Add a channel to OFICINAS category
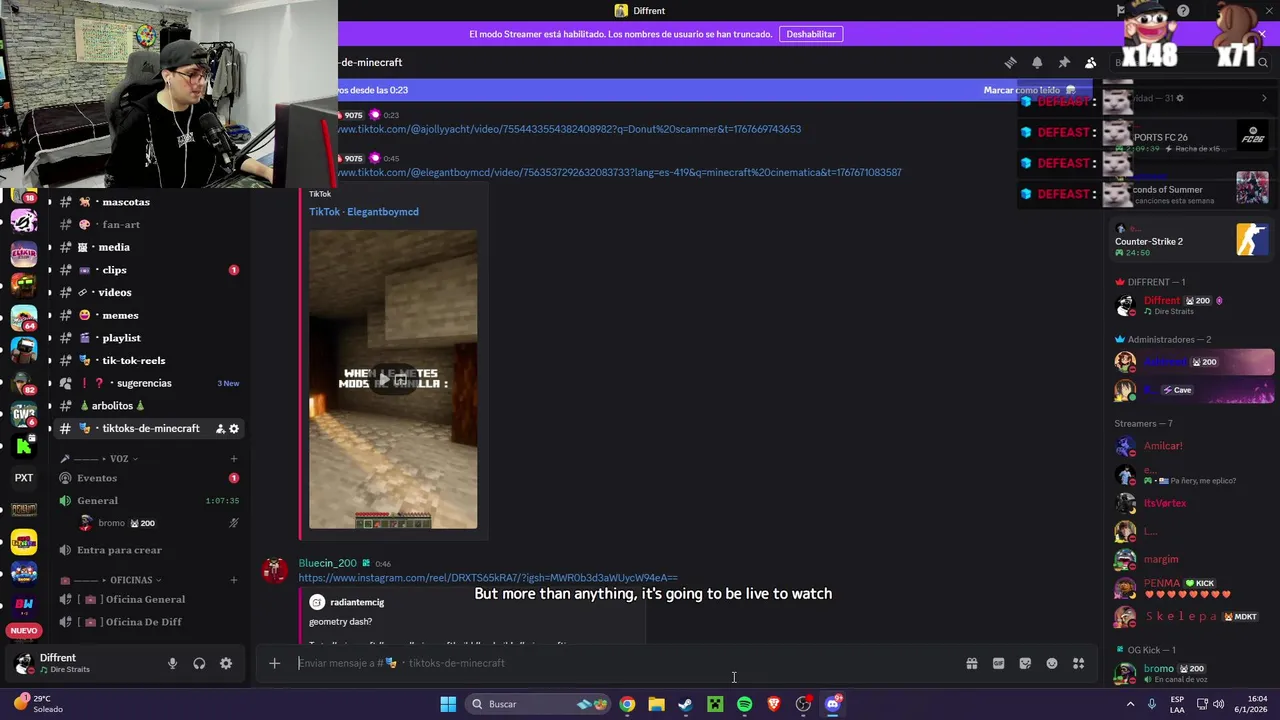Viewport: 1280px width, 720px height. click(234, 580)
